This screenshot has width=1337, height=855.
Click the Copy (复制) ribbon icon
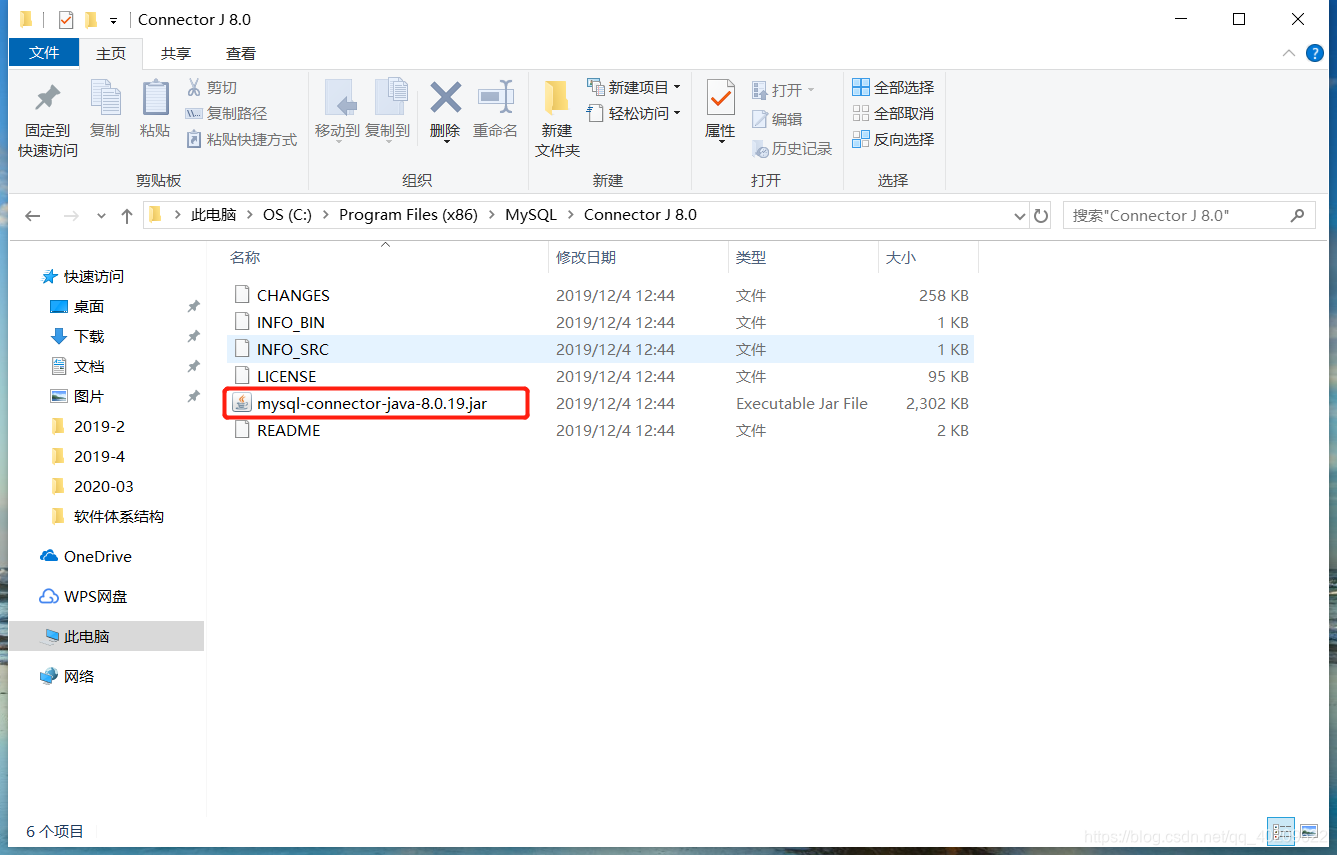pyautogui.click(x=105, y=98)
